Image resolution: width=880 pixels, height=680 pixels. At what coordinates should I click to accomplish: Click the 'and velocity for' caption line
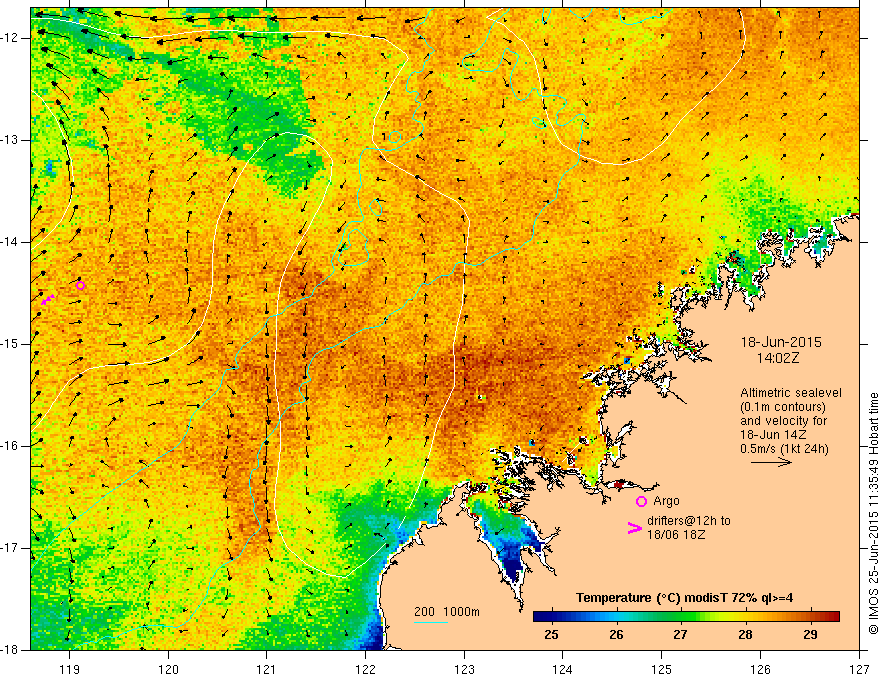[x=783, y=421]
